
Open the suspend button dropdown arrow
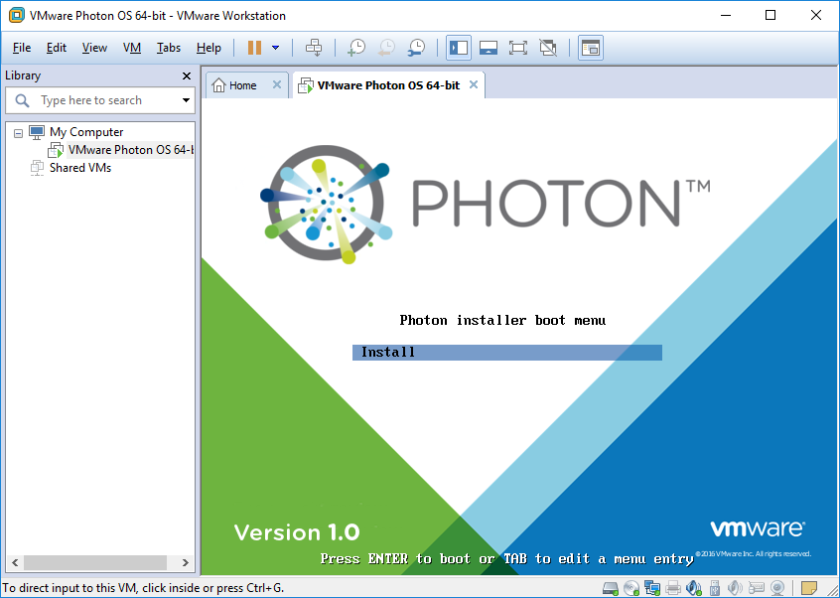click(276, 47)
